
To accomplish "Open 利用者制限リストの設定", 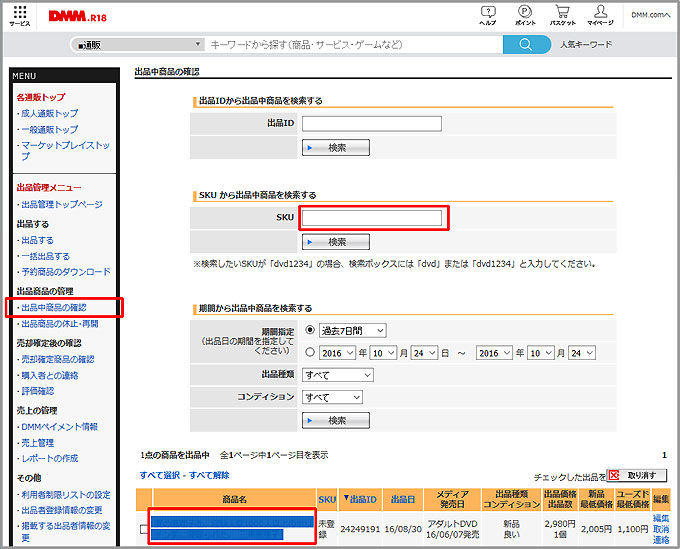I will point(65,494).
